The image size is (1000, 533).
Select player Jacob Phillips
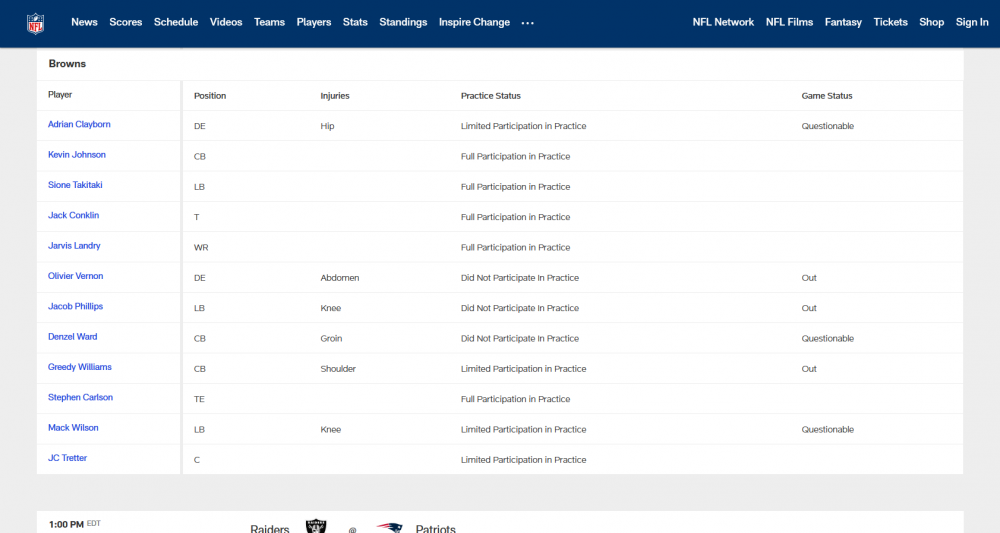click(x=75, y=306)
